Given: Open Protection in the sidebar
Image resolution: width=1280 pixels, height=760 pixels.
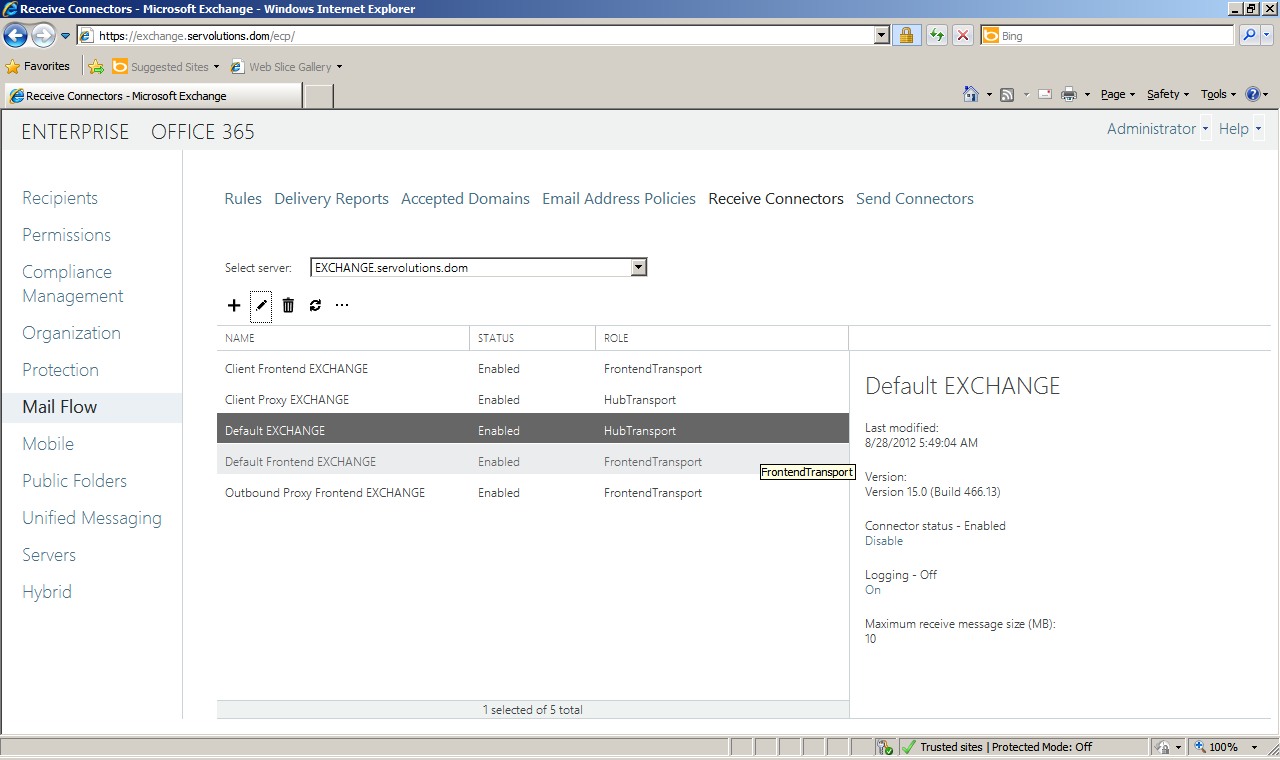Looking at the screenshot, I should point(60,370).
